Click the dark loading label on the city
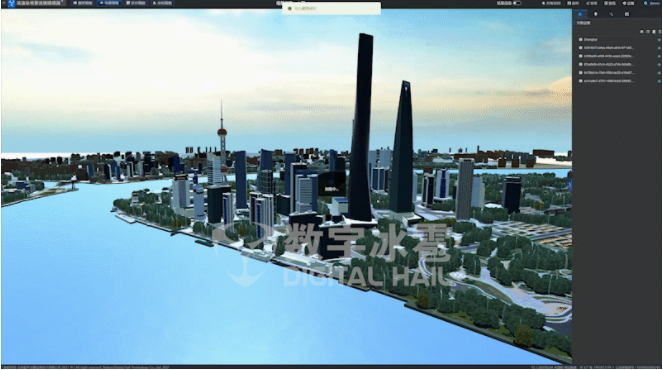 332,184
